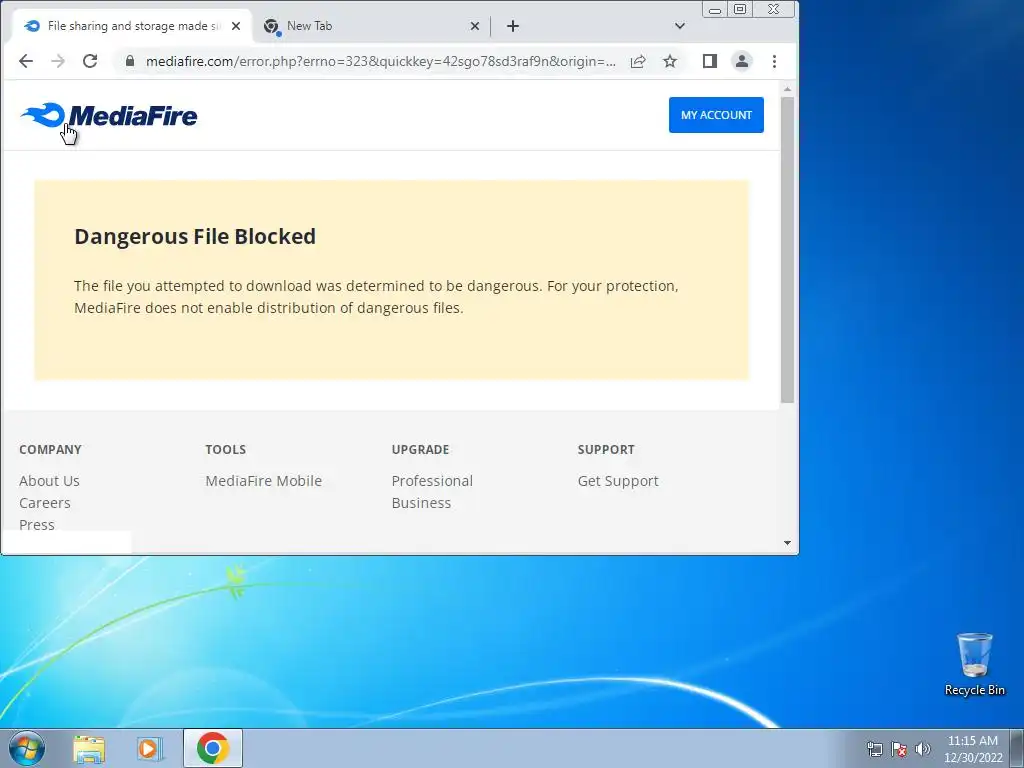Click the volume speaker icon in the tray
Screen dimensions: 1024x768
pyautogui.click(x=923, y=749)
